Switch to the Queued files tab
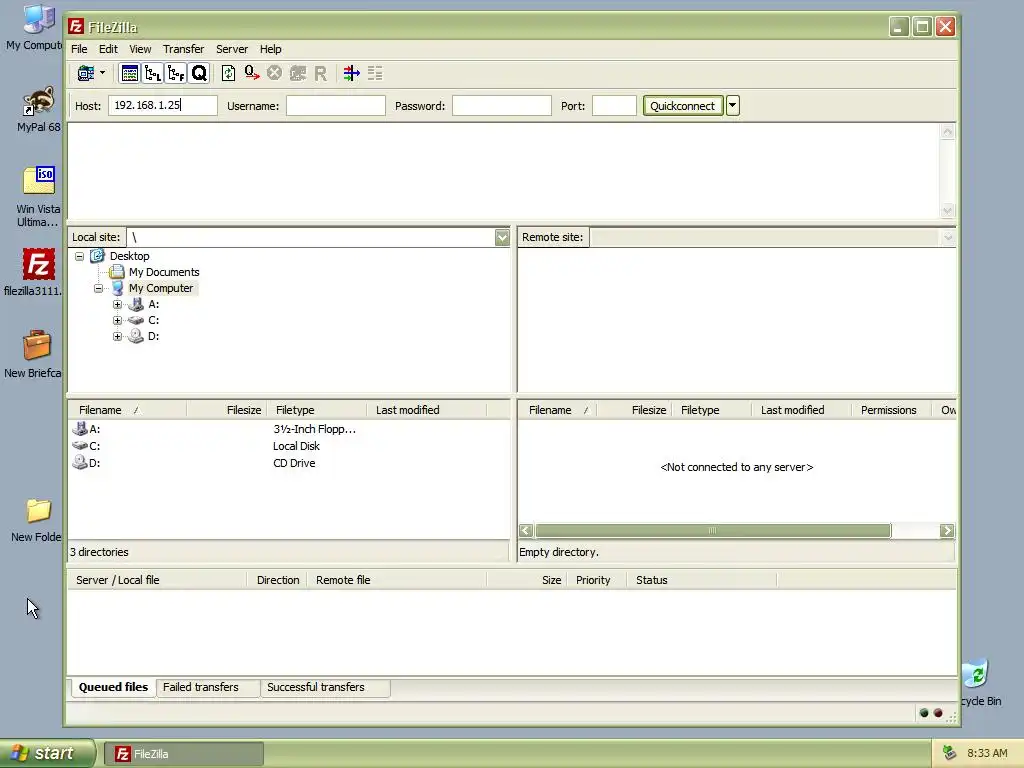Screen dimensions: 1024x768 click(x=113, y=687)
